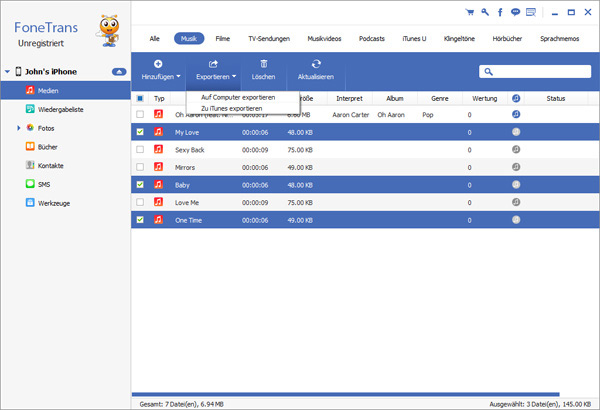Sort by the Album column header
The image size is (600, 410).
(x=395, y=99)
